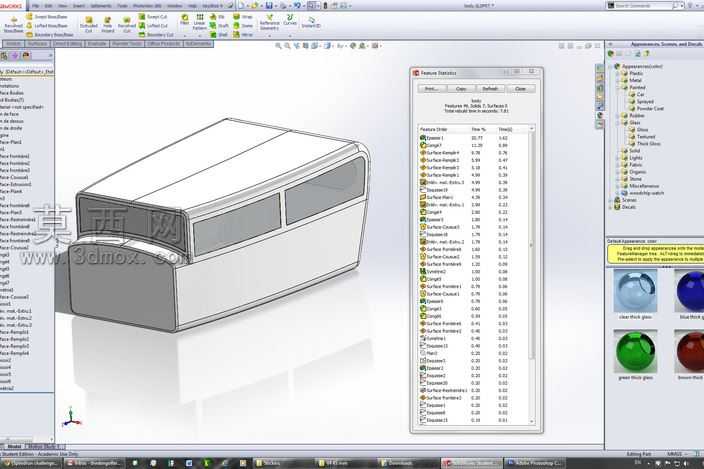Click the Save icon in top toolbar

(x=269, y=6)
